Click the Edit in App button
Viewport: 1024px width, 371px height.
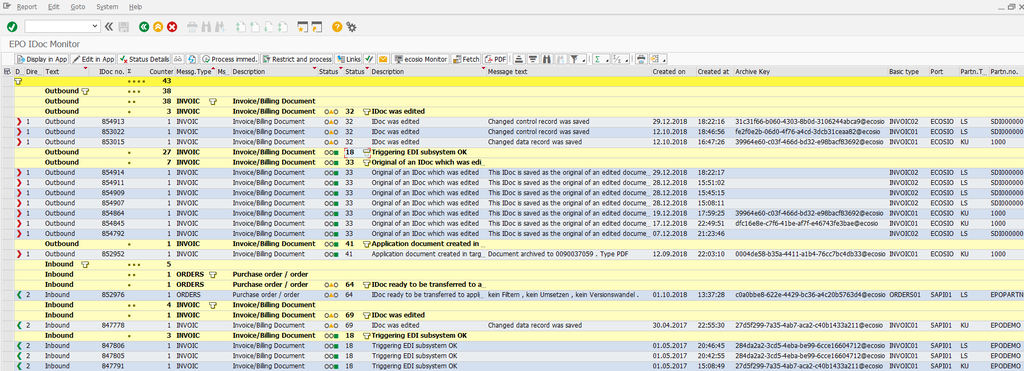coord(93,59)
